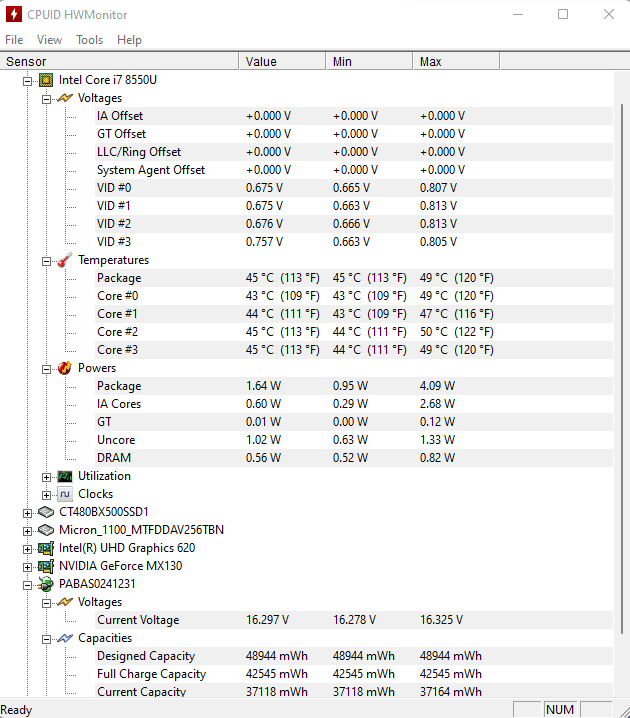630x718 pixels.
Task: Select the Temperatures Package row
Action: coord(353,278)
